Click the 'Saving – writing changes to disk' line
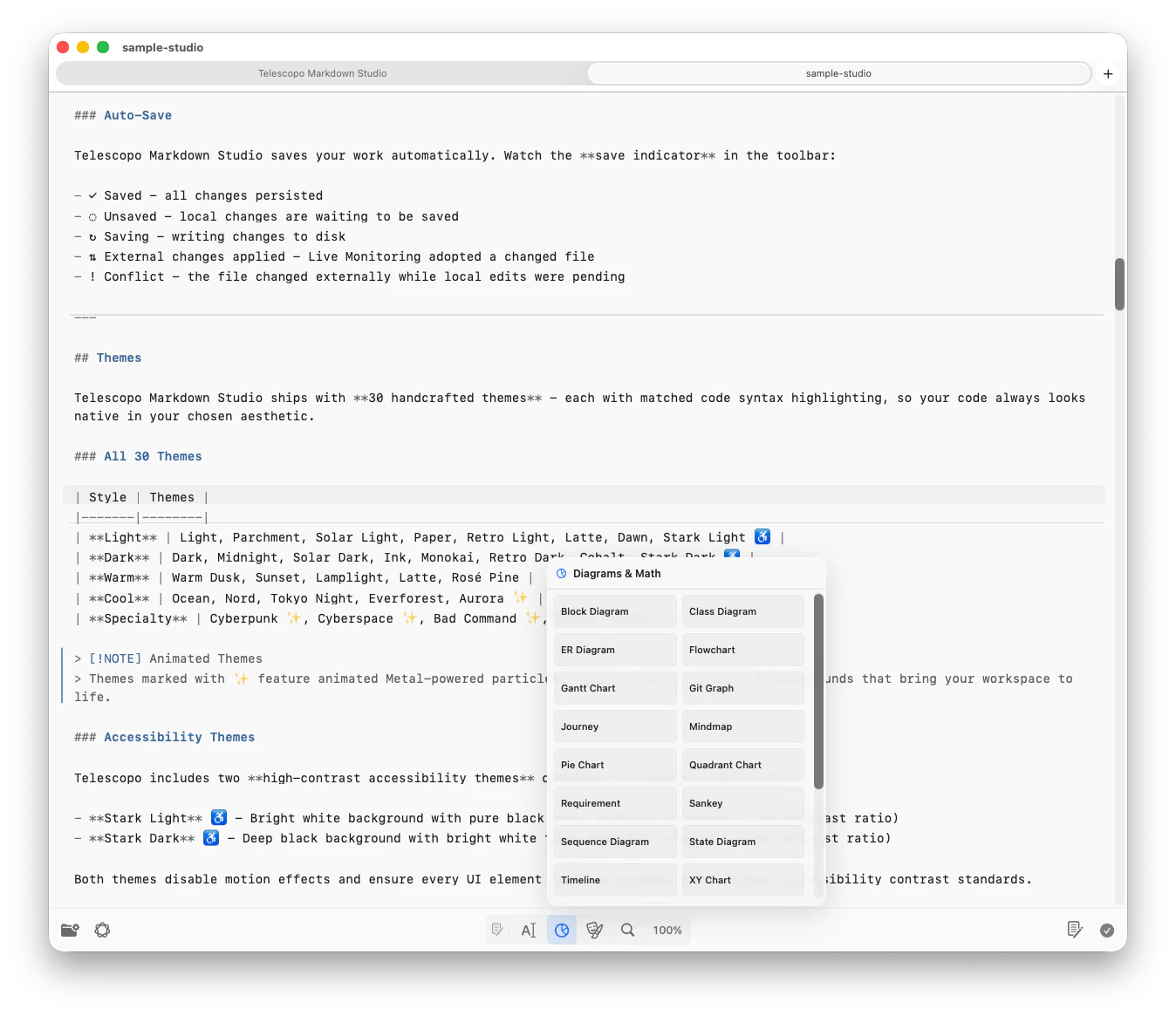 click(210, 236)
